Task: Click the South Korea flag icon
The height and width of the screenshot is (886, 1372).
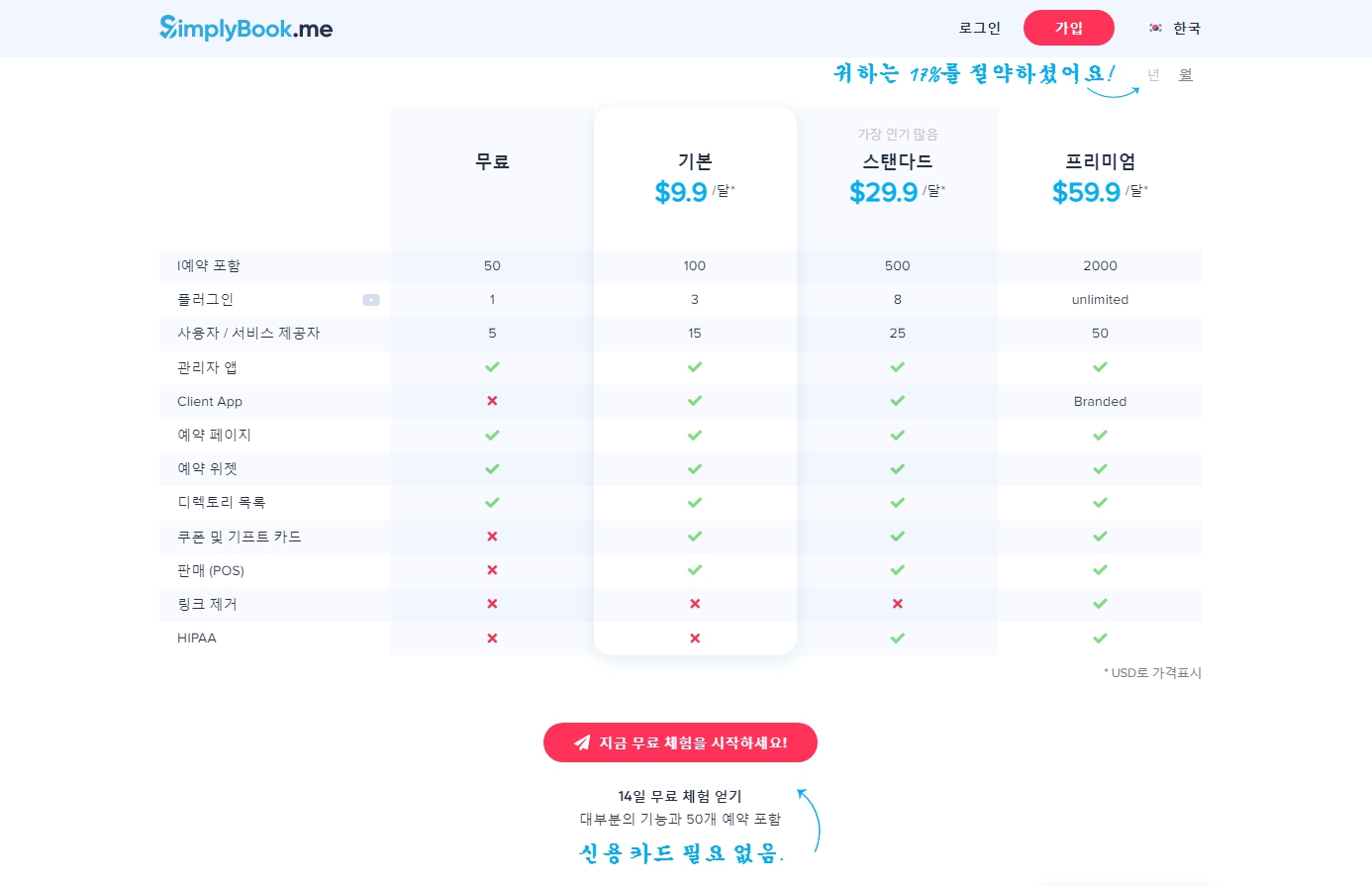Action: (x=1155, y=28)
